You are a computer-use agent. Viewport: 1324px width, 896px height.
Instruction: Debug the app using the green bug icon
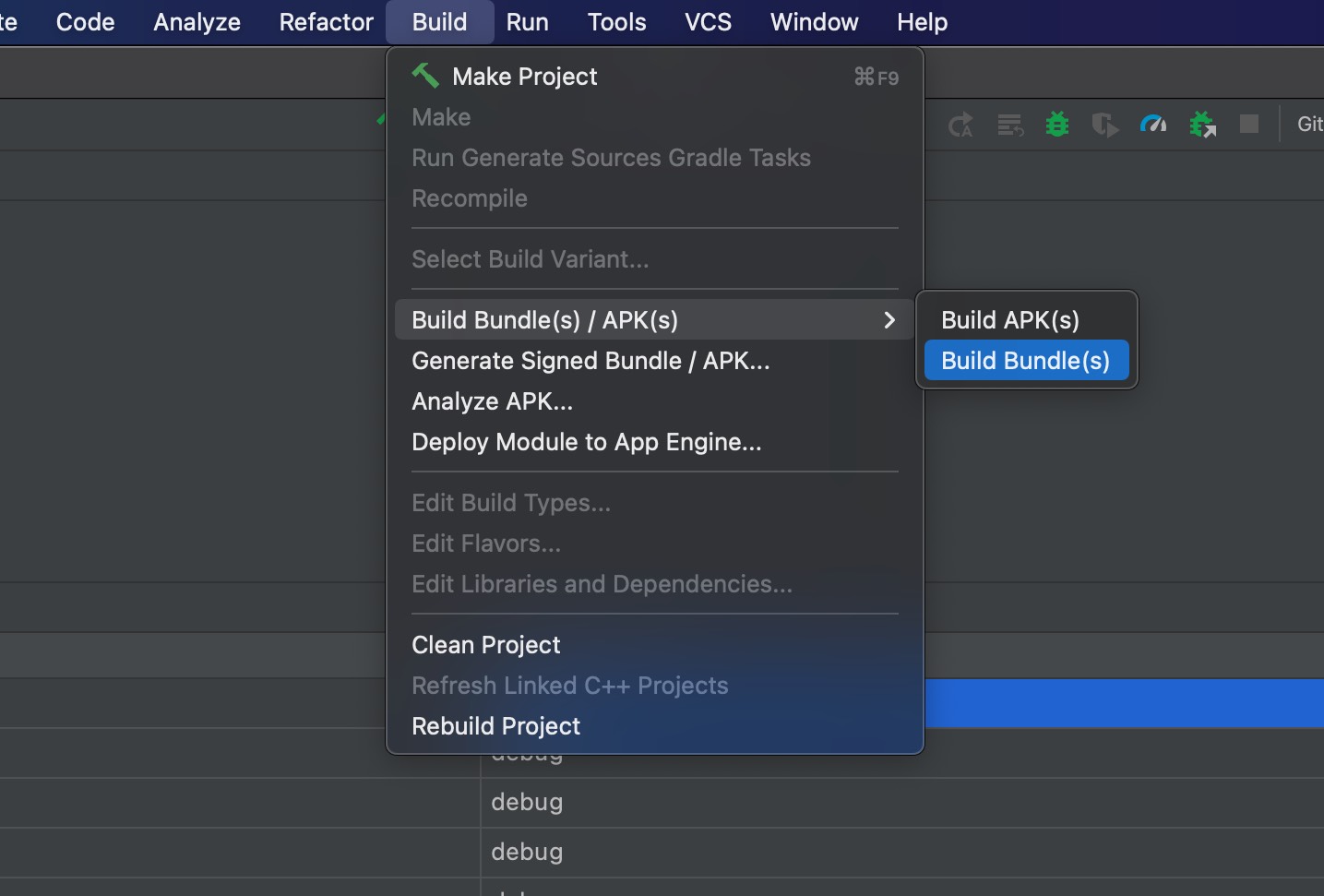[x=1057, y=125]
